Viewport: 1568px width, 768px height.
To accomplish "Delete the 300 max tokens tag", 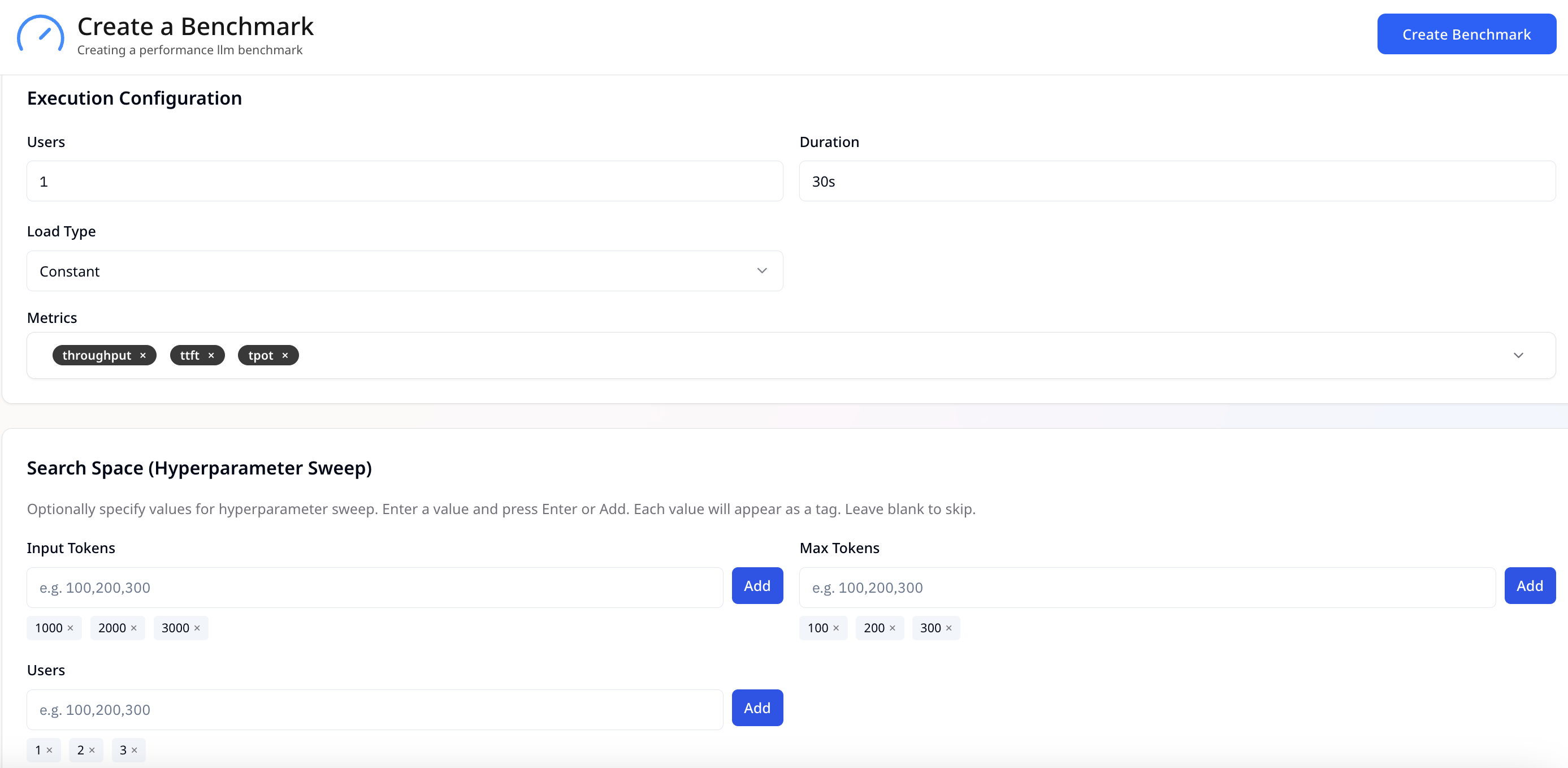I will [949, 628].
